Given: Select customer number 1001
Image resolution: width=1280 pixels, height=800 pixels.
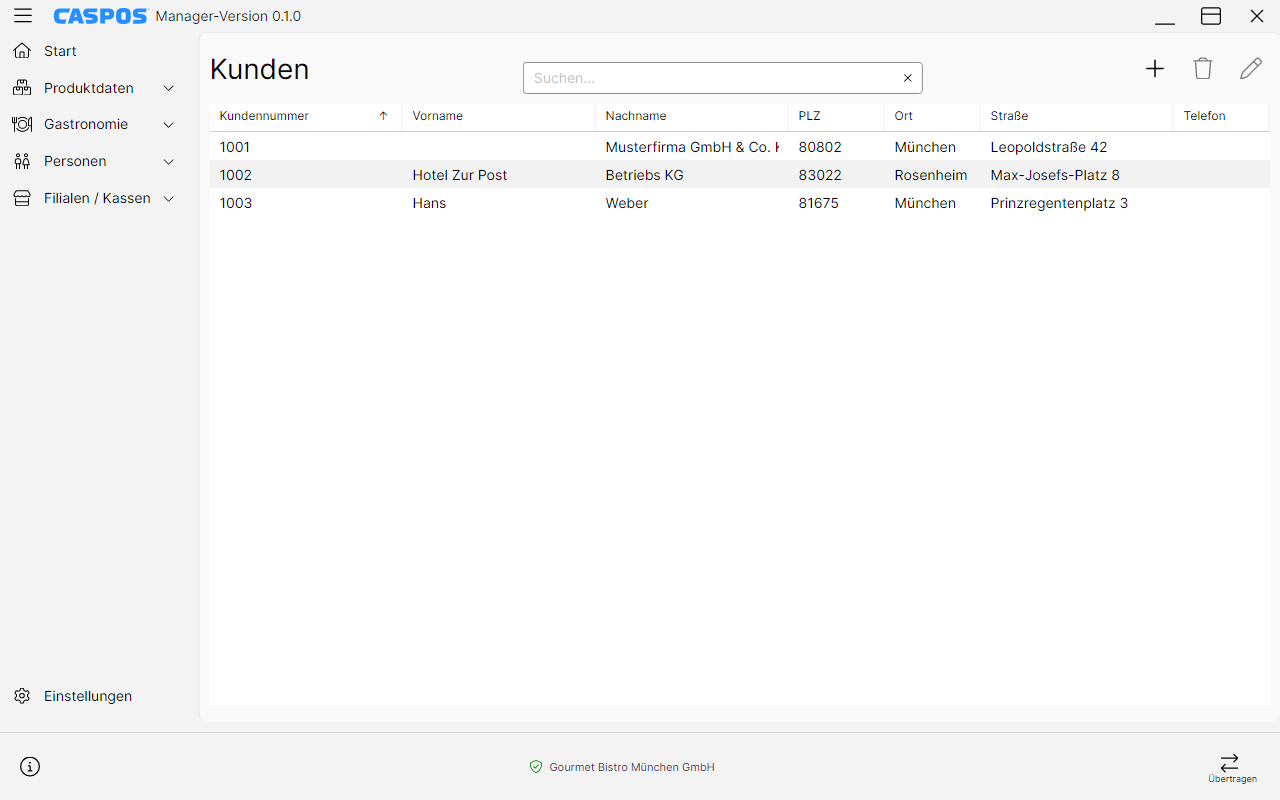Looking at the screenshot, I should point(235,147).
